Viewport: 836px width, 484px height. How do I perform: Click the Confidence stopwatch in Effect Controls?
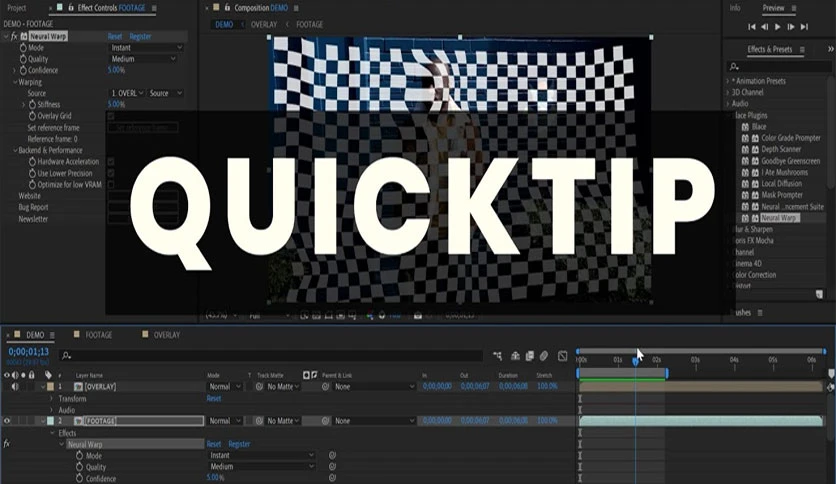[23, 70]
